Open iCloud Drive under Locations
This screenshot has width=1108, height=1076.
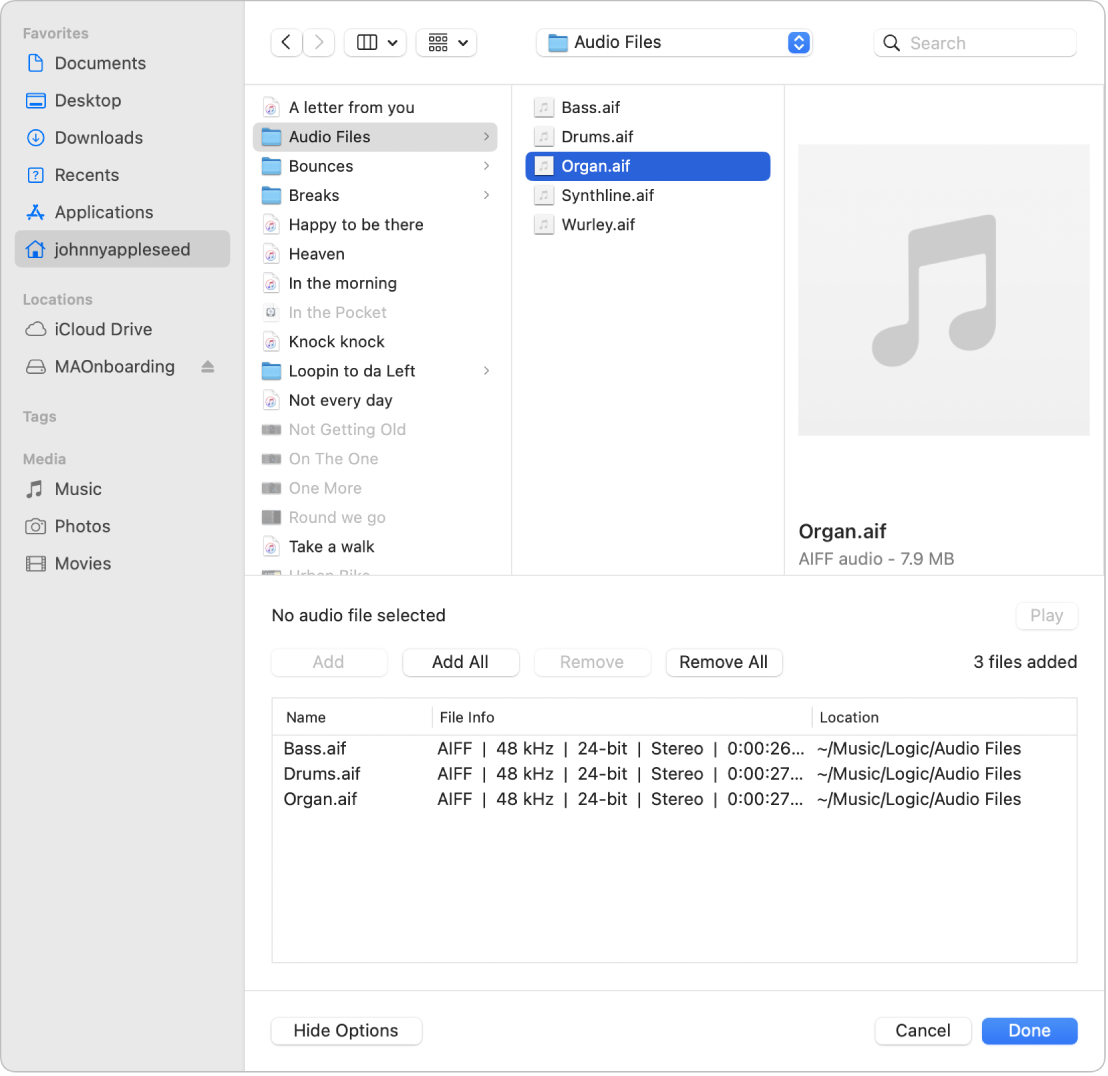click(101, 329)
